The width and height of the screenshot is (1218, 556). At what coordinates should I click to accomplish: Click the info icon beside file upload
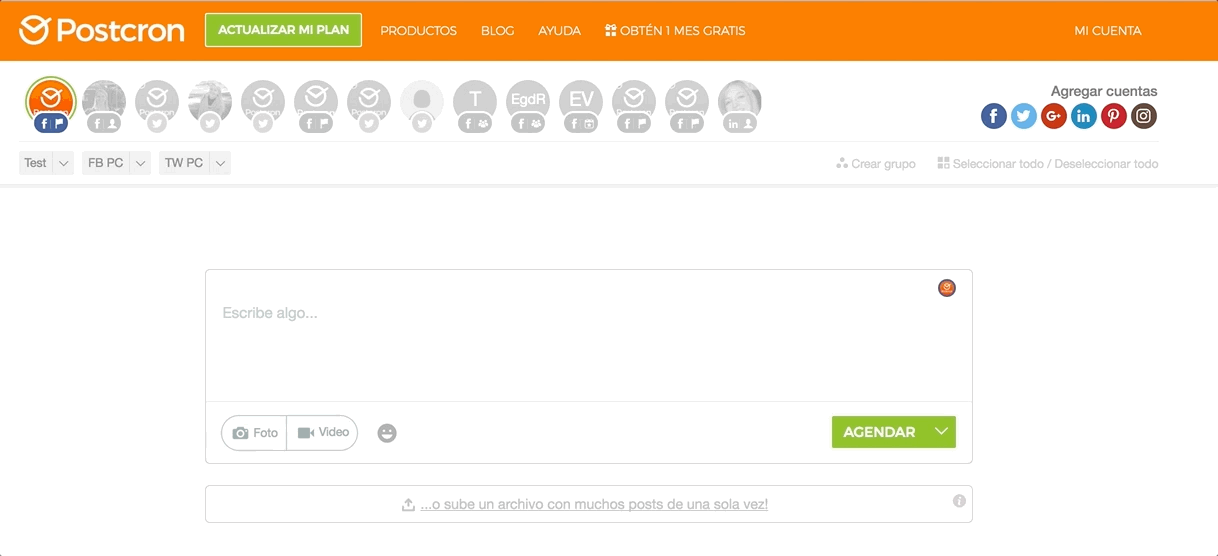pyautogui.click(x=959, y=501)
